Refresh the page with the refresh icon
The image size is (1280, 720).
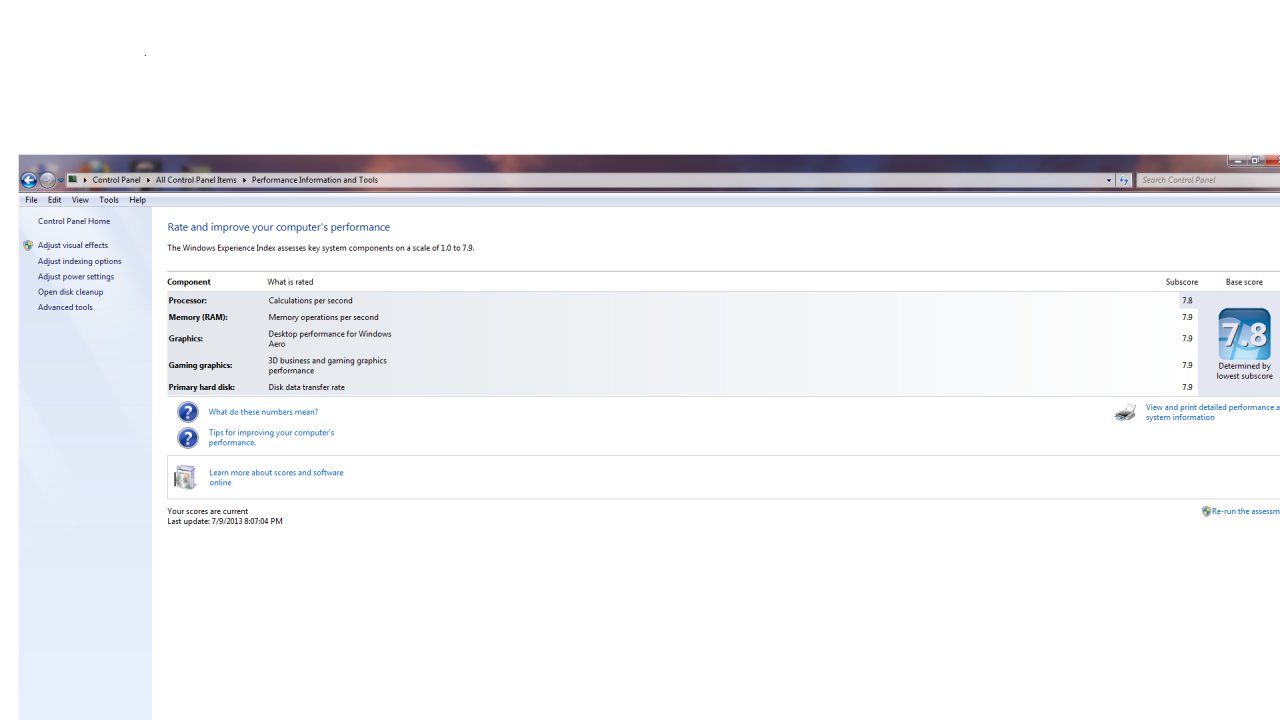pos(1124,180)
